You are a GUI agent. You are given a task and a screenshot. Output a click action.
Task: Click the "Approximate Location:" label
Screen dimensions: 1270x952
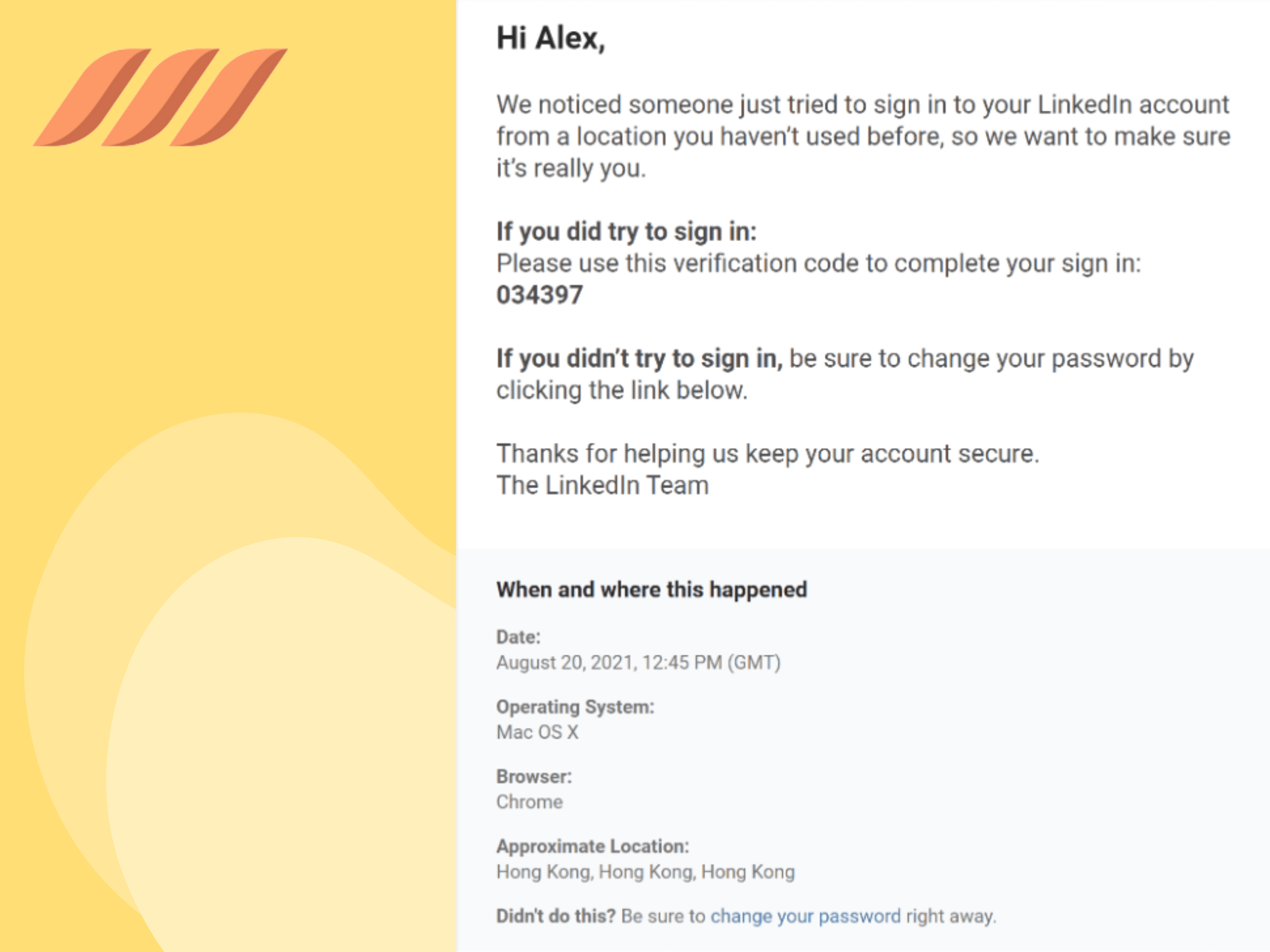pos(593,846)
